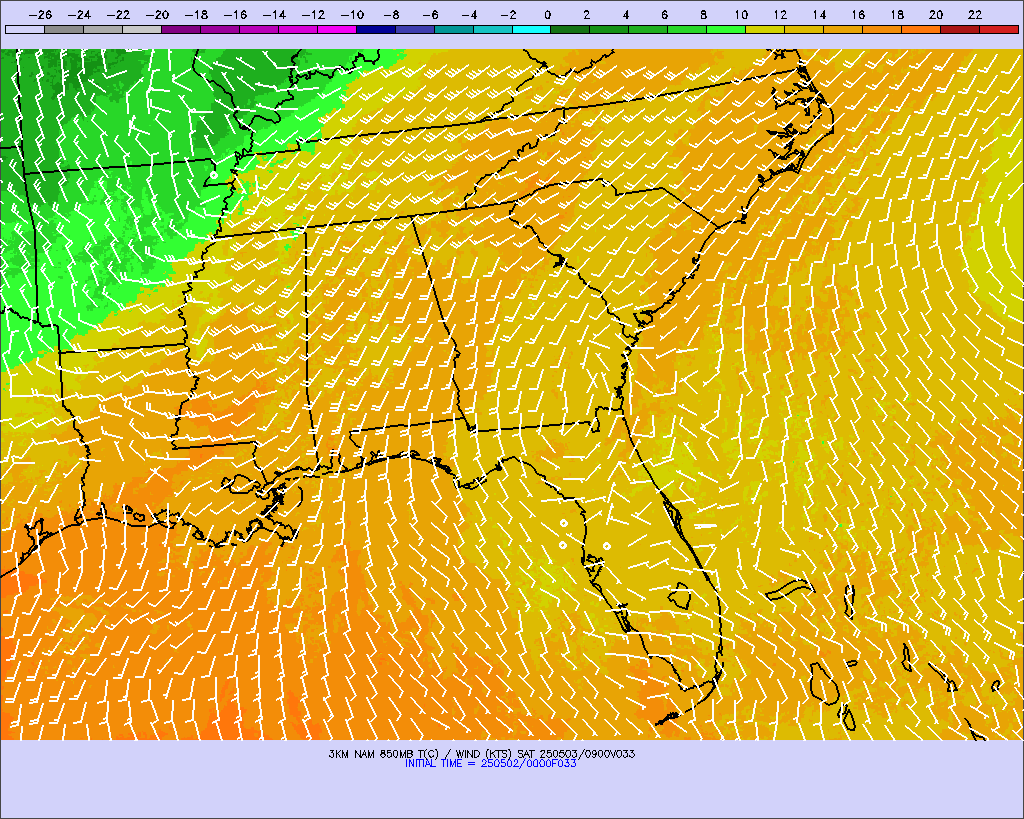Click the "22" color scale label
Viewport: 1024px width, 819px height.
[975, 14]
